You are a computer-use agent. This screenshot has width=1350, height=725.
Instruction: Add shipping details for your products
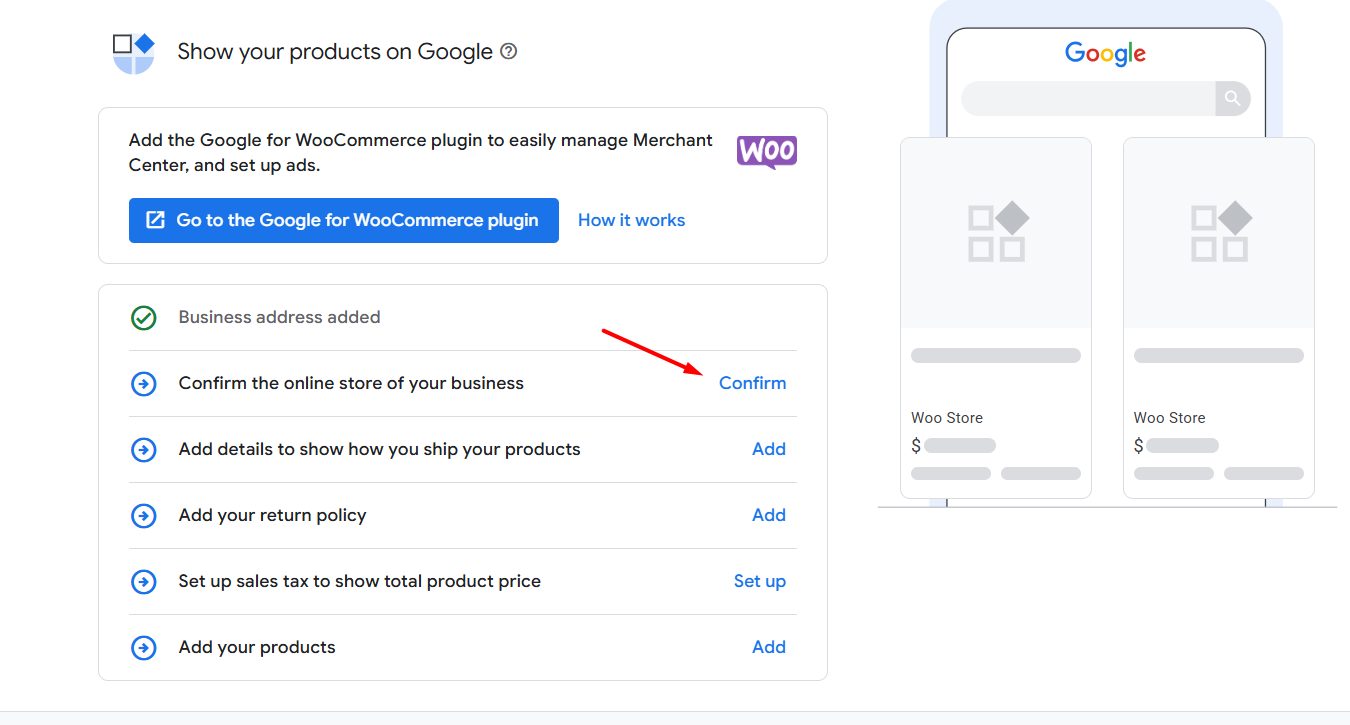tap(769, 449)
